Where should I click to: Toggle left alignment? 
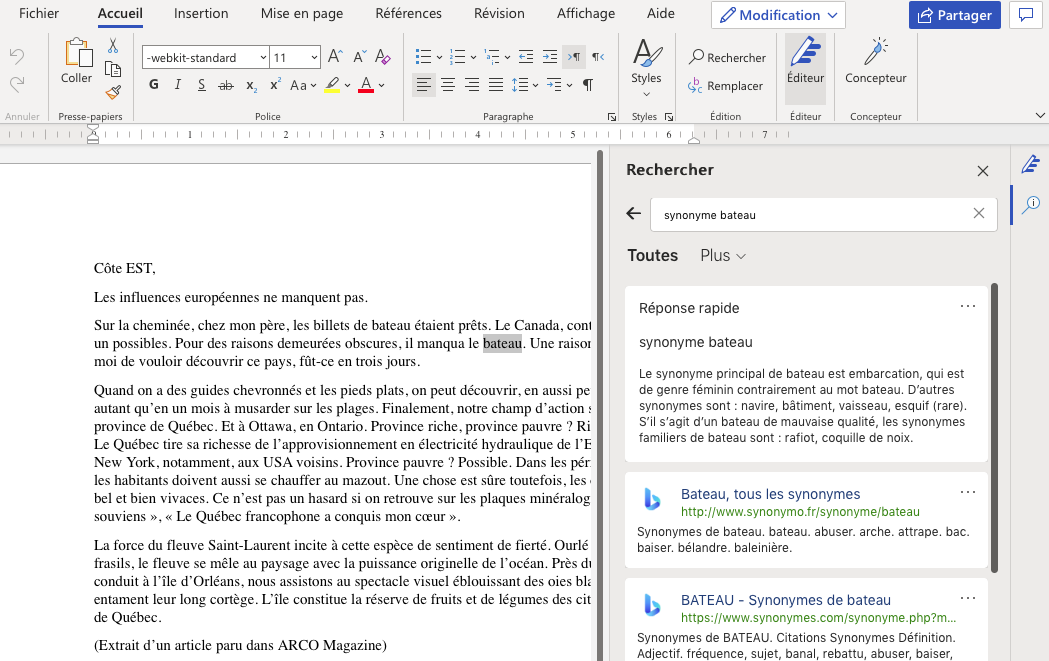(x=423, y=85)
